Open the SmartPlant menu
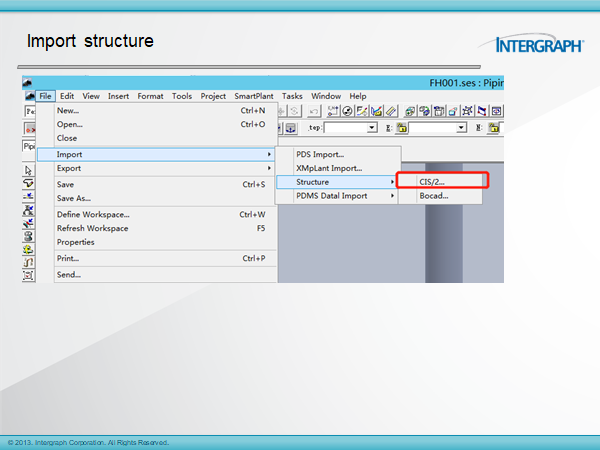600x450 pixels. (254, 96)
